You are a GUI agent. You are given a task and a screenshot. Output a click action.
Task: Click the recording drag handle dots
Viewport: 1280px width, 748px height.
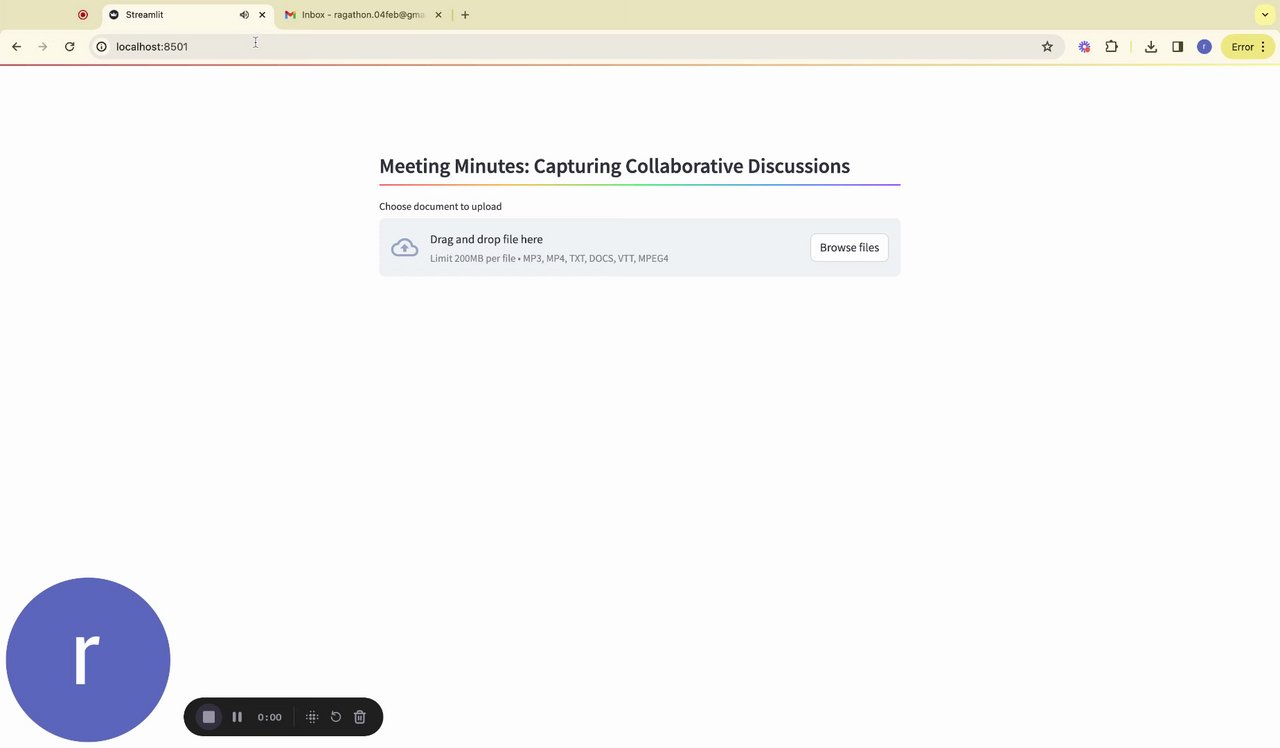[x=312, y=717]
